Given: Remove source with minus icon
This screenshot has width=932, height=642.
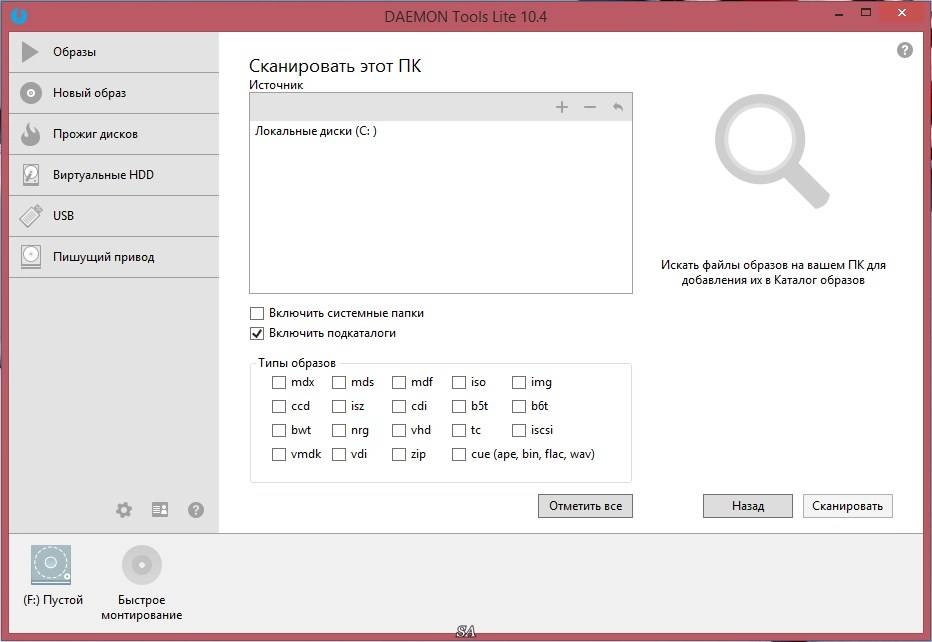Looking at the screenshot, I should (x=590, y=107).
